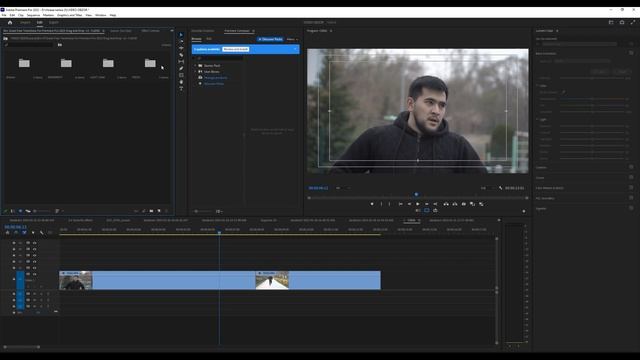
Task: Open Menu dropdown in Premiere Composer
Action: [x=292, y=39]
